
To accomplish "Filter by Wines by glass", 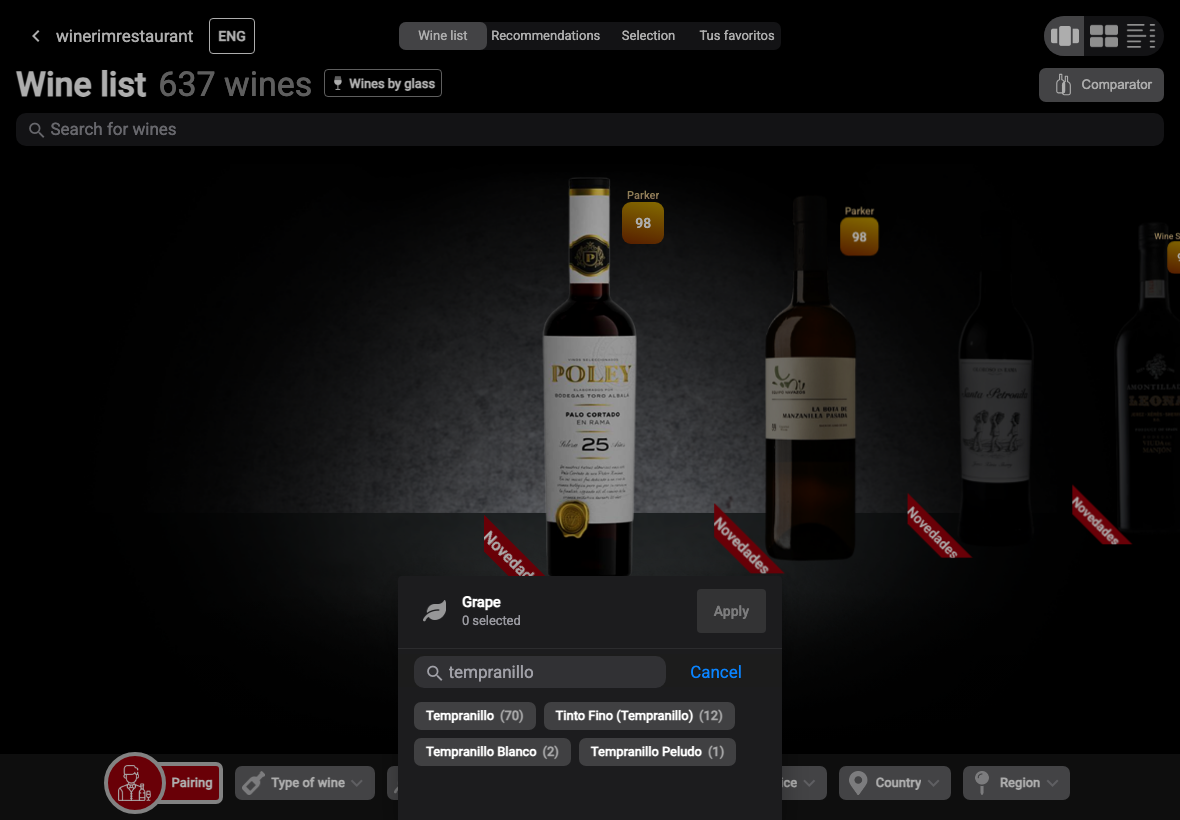I will (383, 84).
